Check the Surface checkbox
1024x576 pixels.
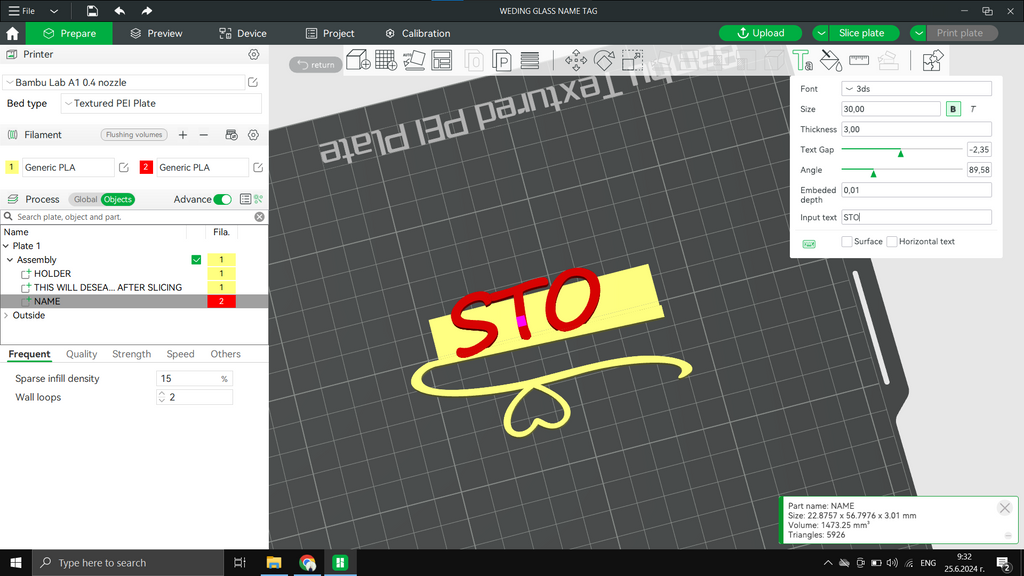pyautogui.click(x=846, y=242)
